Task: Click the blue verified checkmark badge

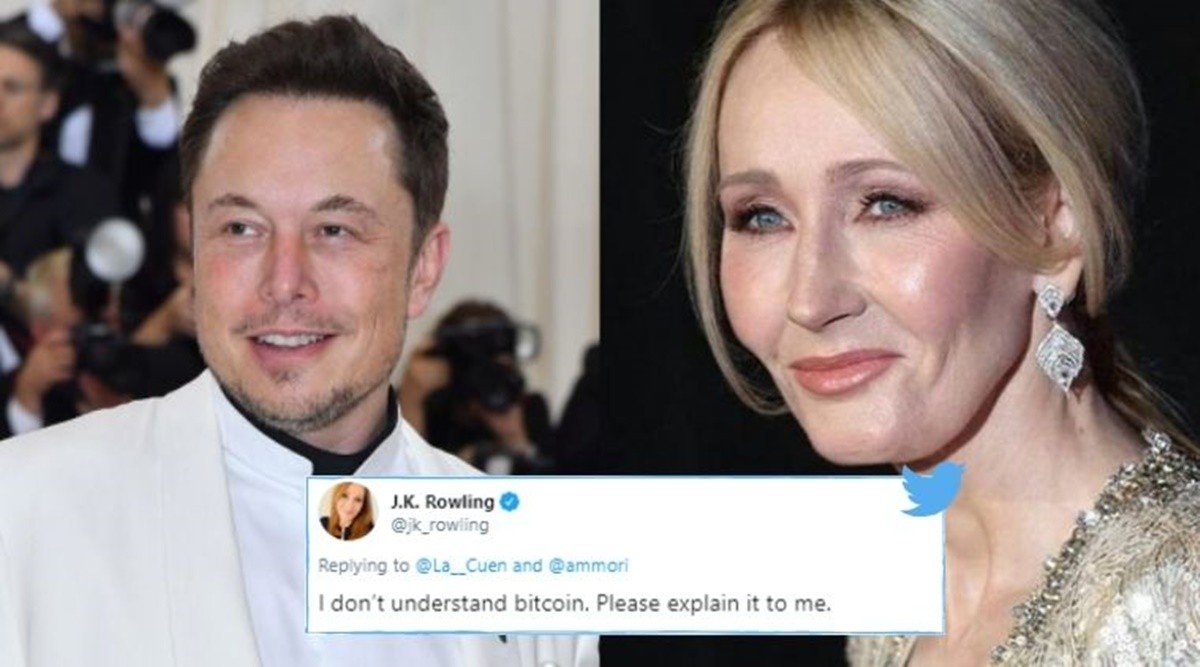Action: (x=508, y=501)
